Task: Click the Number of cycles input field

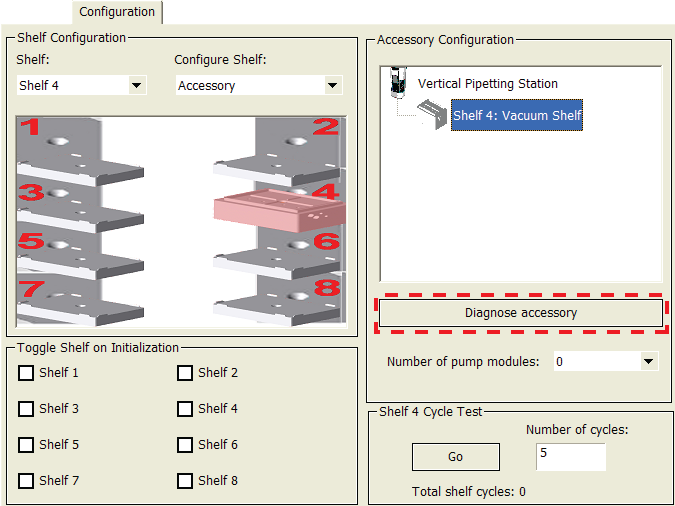Action: (x=570, y=457)
